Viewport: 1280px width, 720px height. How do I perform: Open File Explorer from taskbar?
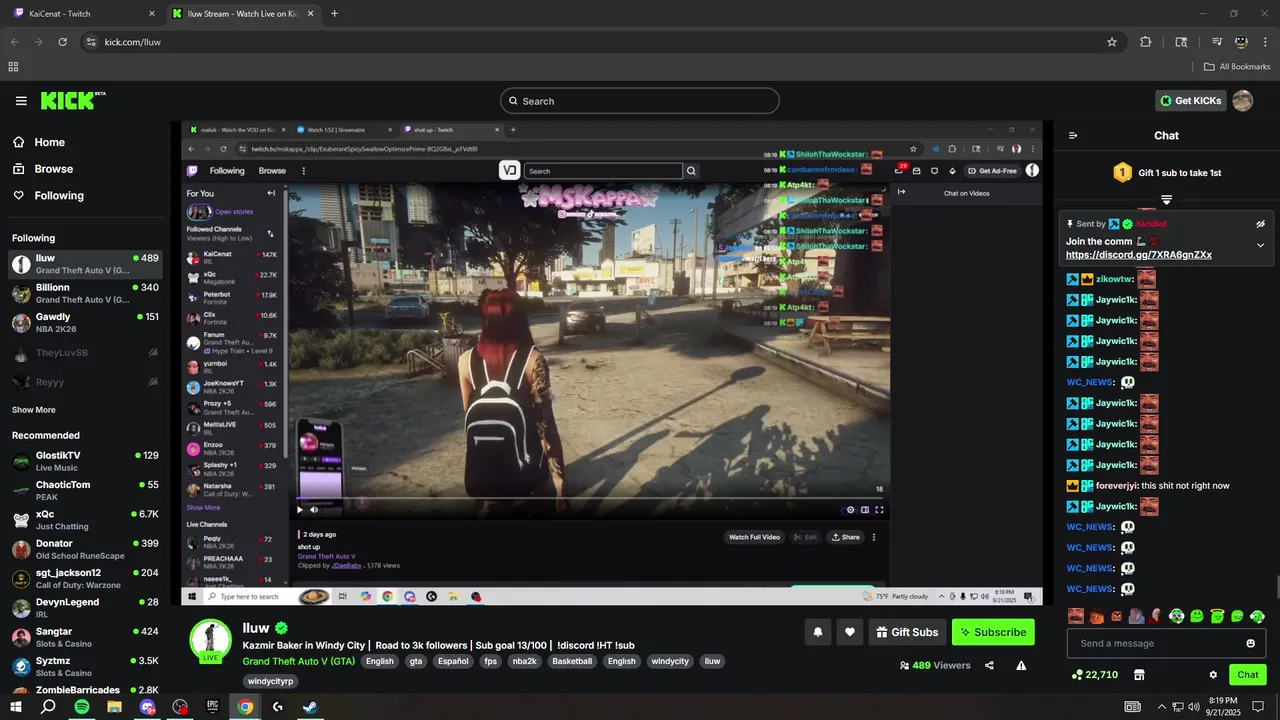115,707
